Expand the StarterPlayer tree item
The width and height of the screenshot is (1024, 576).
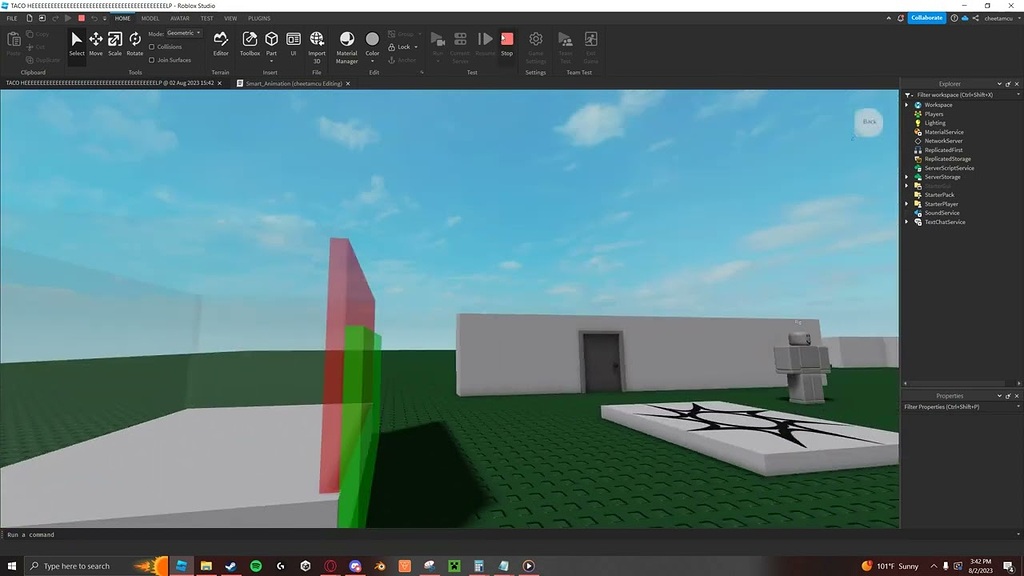[x=906, y=203]
